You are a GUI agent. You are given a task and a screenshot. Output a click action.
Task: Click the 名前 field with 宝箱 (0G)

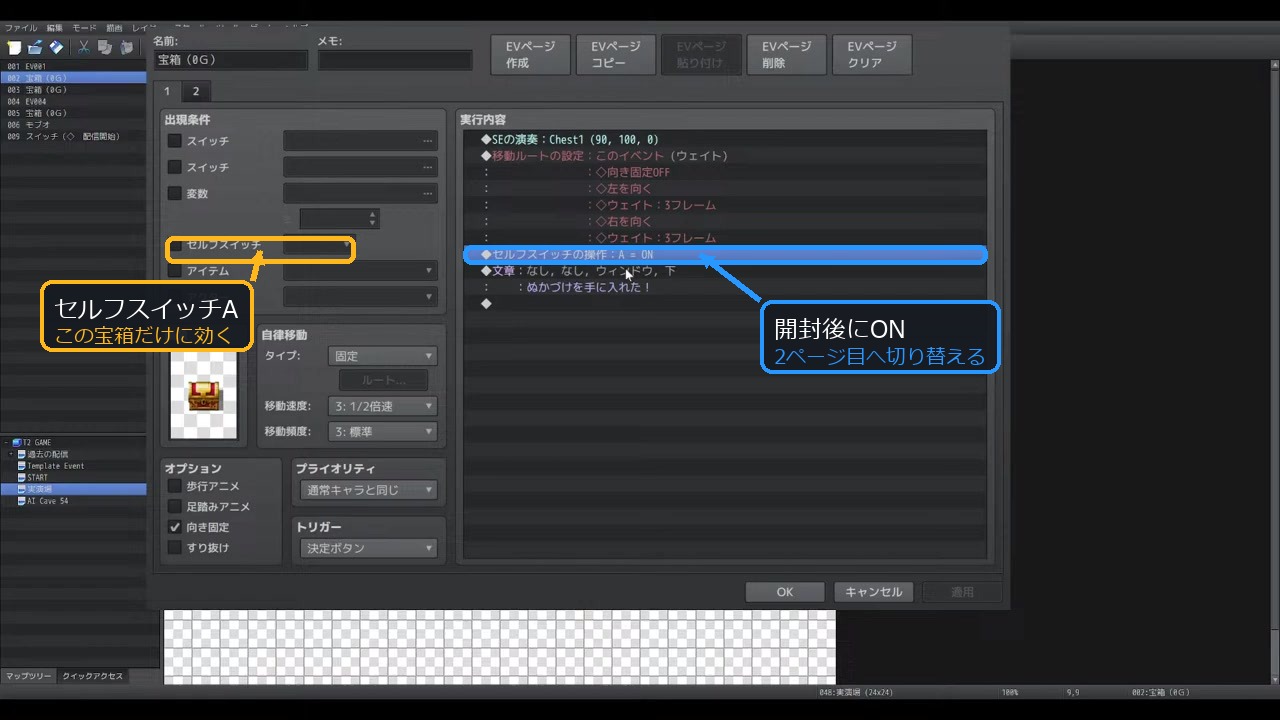[231, 60]
